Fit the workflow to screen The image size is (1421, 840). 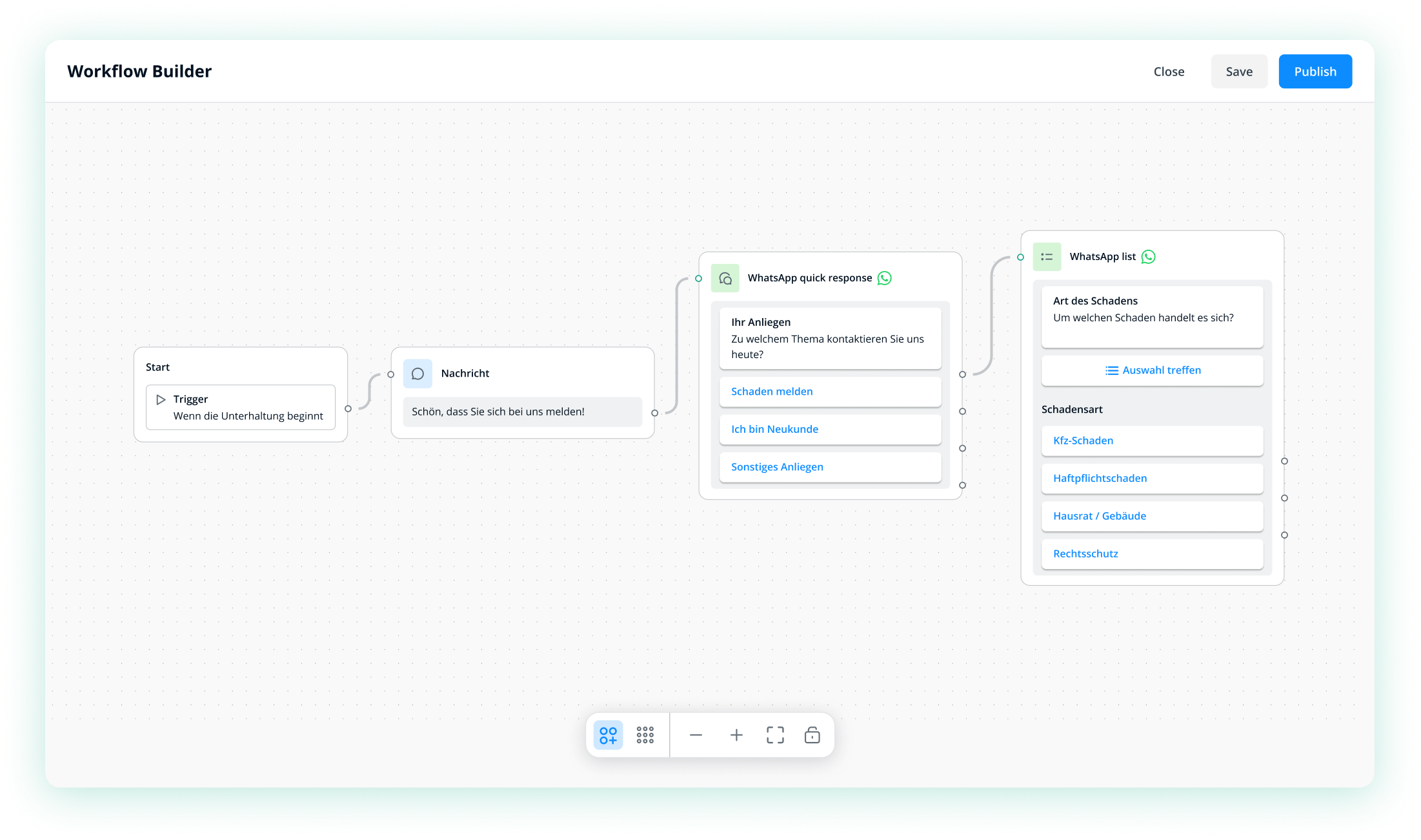[x=774, y=735]
